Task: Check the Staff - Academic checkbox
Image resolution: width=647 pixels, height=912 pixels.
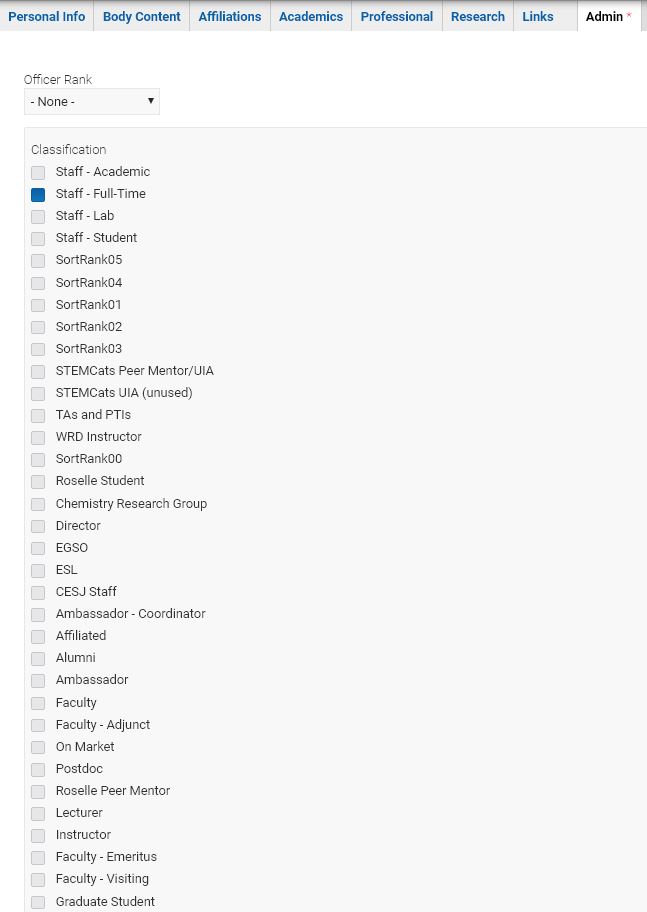Action: pyautogui.click(x=38, y=172)
